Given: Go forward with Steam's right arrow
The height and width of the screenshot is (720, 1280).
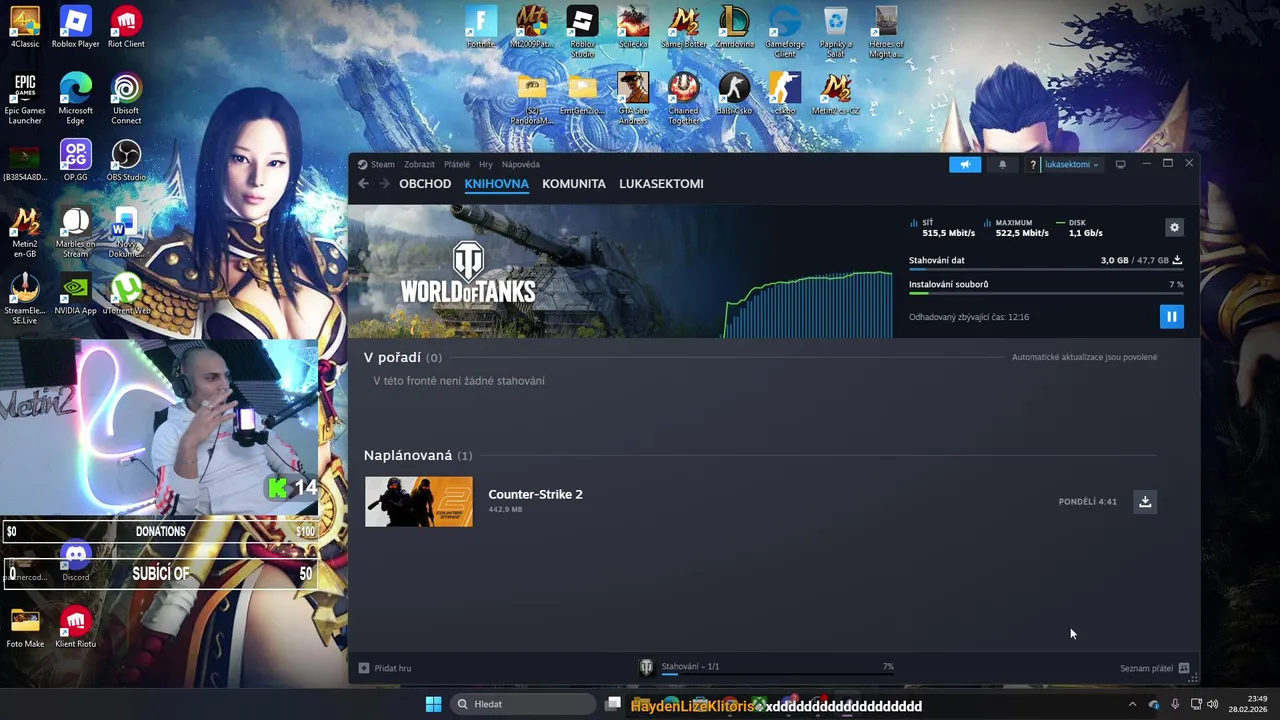Looking at the screenshot, I should click(384, 183).
